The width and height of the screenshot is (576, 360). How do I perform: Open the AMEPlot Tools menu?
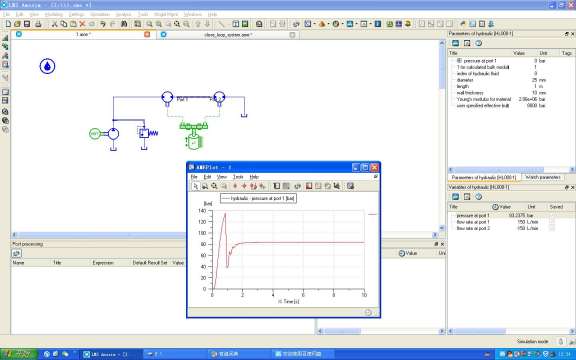pos(238,177)
